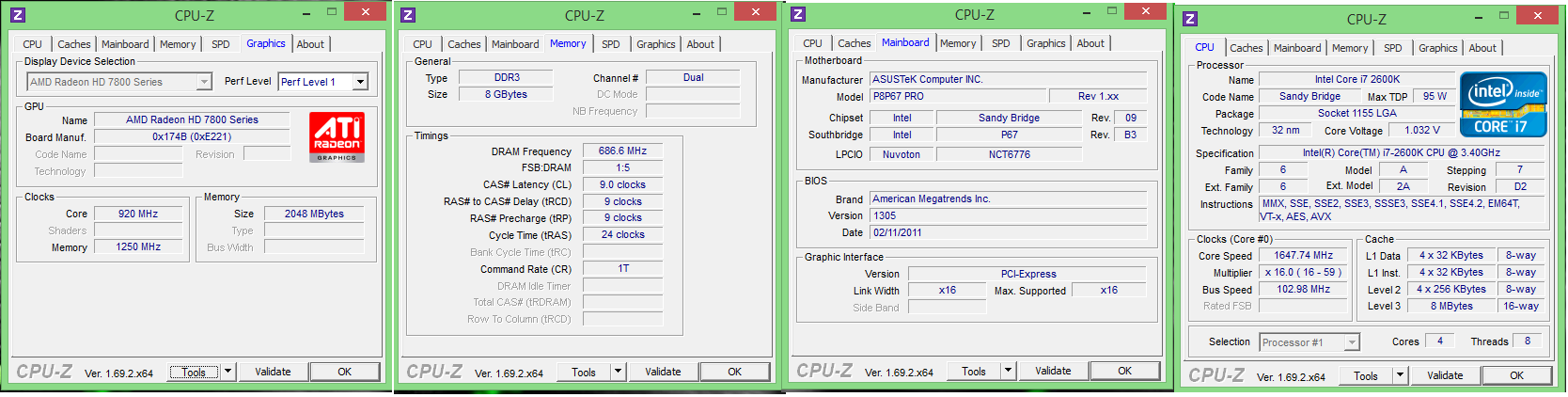
Task: Click the BIOS date 02/11/2011
Action: click(1008, 232)
